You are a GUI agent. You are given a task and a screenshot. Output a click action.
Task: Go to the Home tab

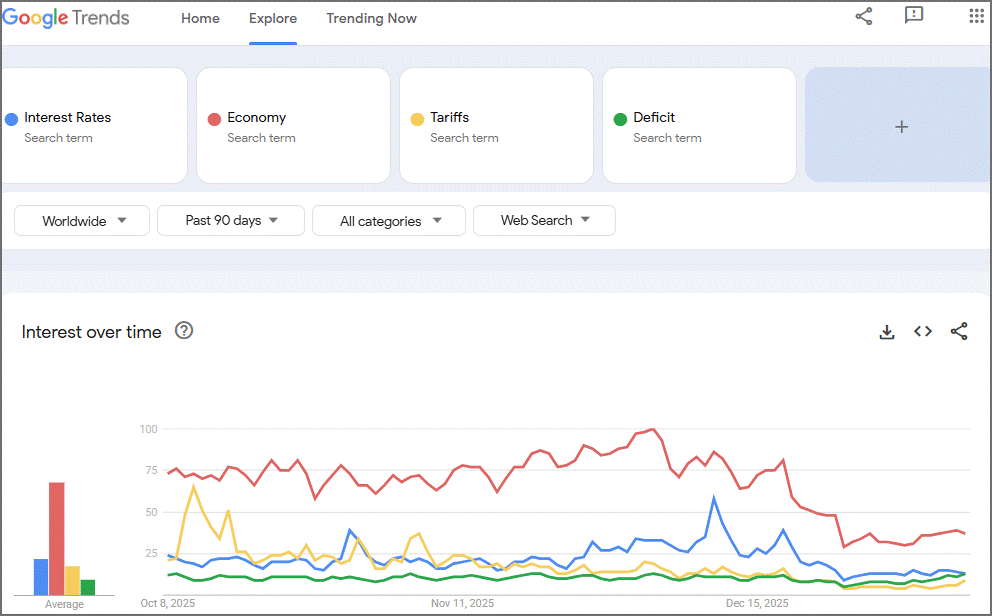[200, 18]
